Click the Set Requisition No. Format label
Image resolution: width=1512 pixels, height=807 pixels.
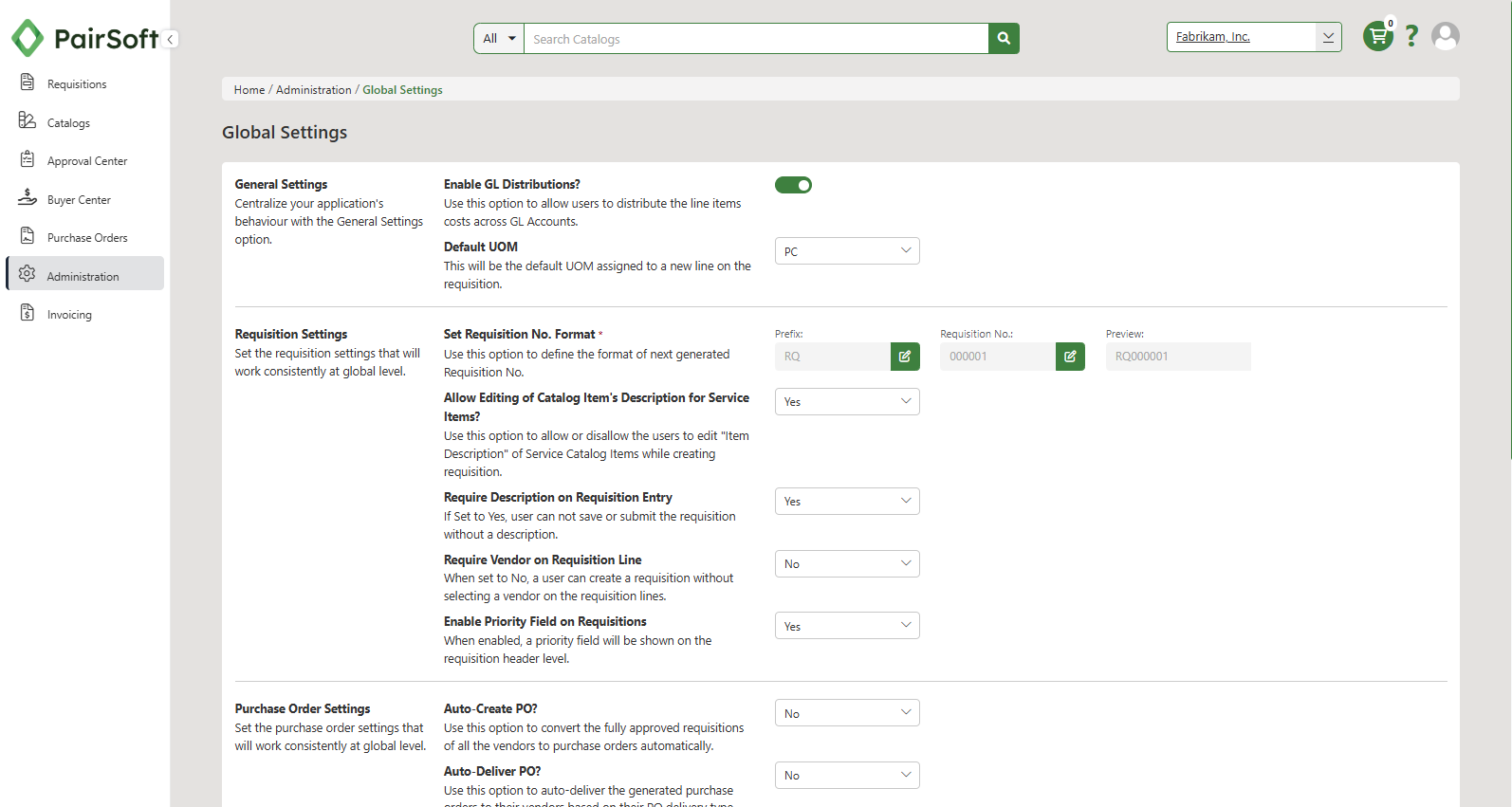pos(520,334)
